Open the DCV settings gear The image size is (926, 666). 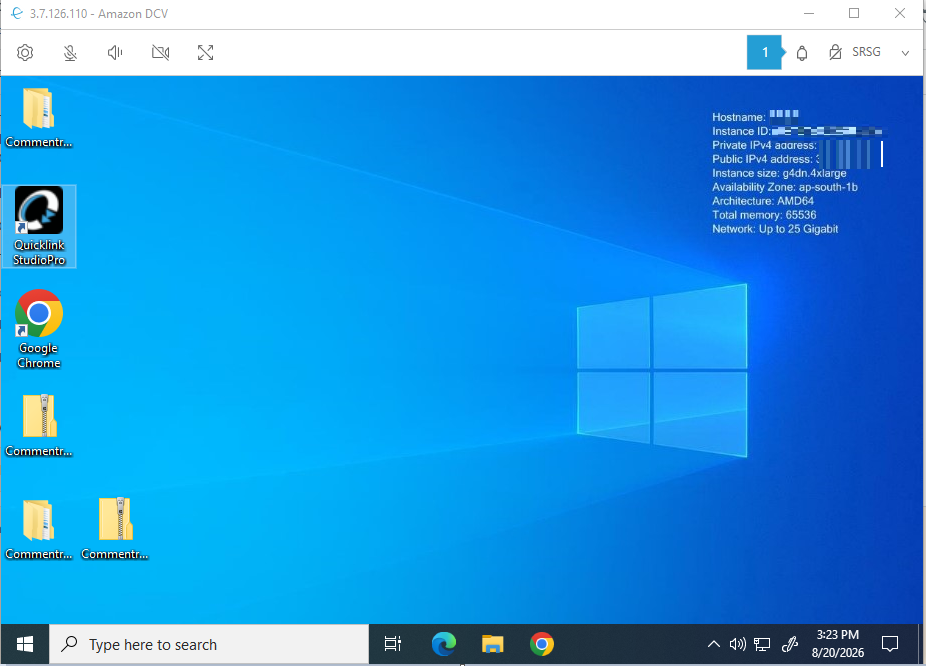(25, 53)
